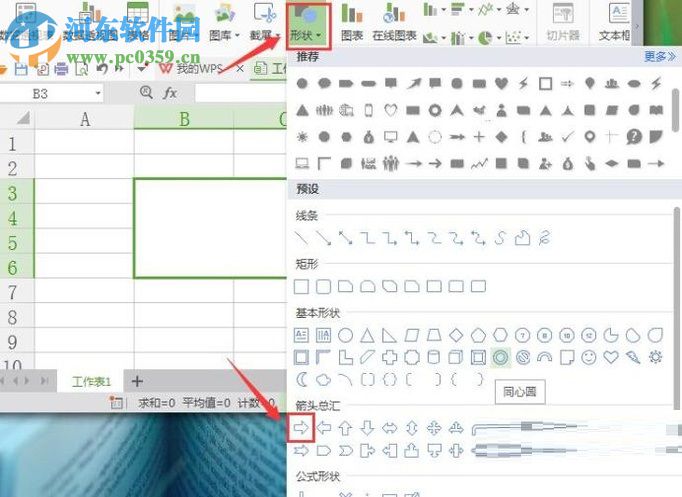The image size is (682, 497).
Task: Choose the parallelogram shape
Action: pos(411,335)
